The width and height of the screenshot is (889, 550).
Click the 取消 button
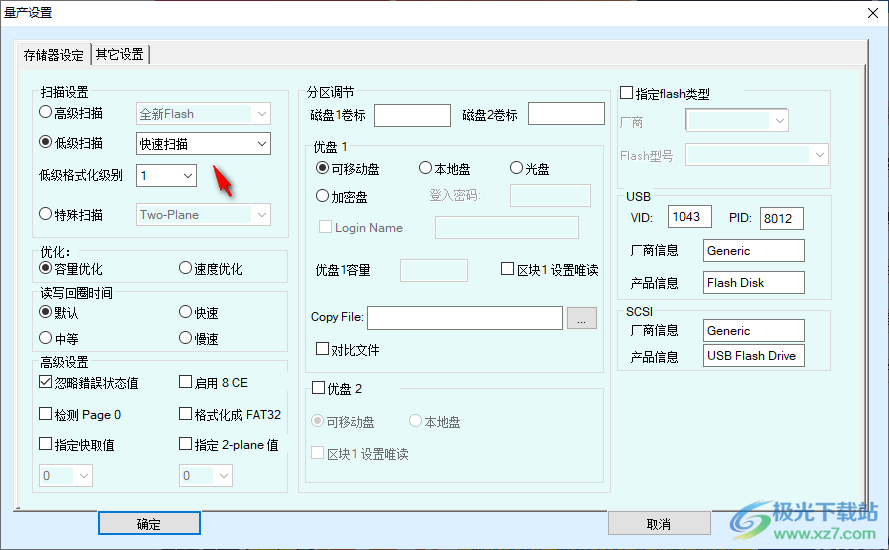coord(659,523)
